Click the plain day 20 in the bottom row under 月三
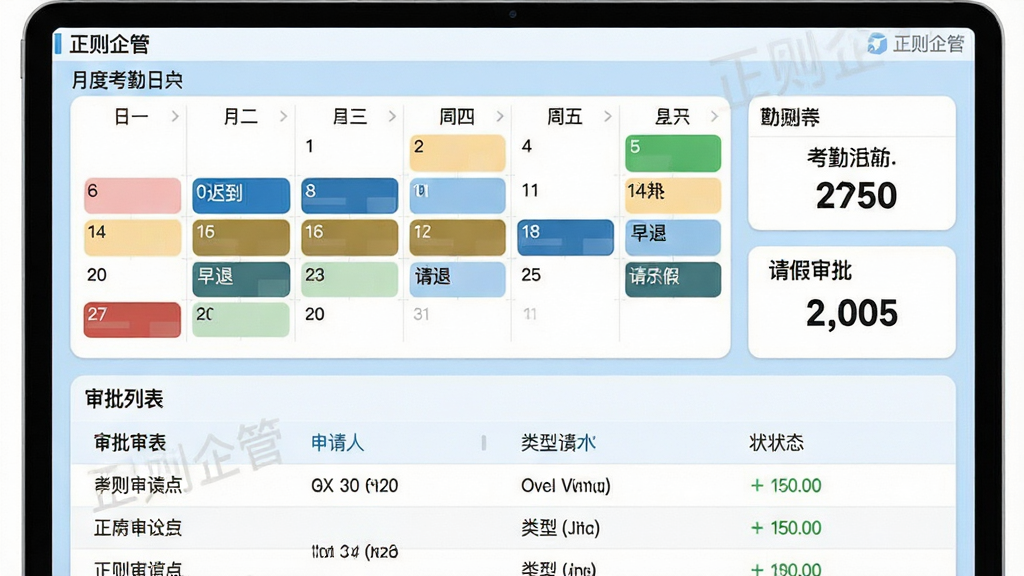This screenshot has height=576, width=1024. coord(315,314)
